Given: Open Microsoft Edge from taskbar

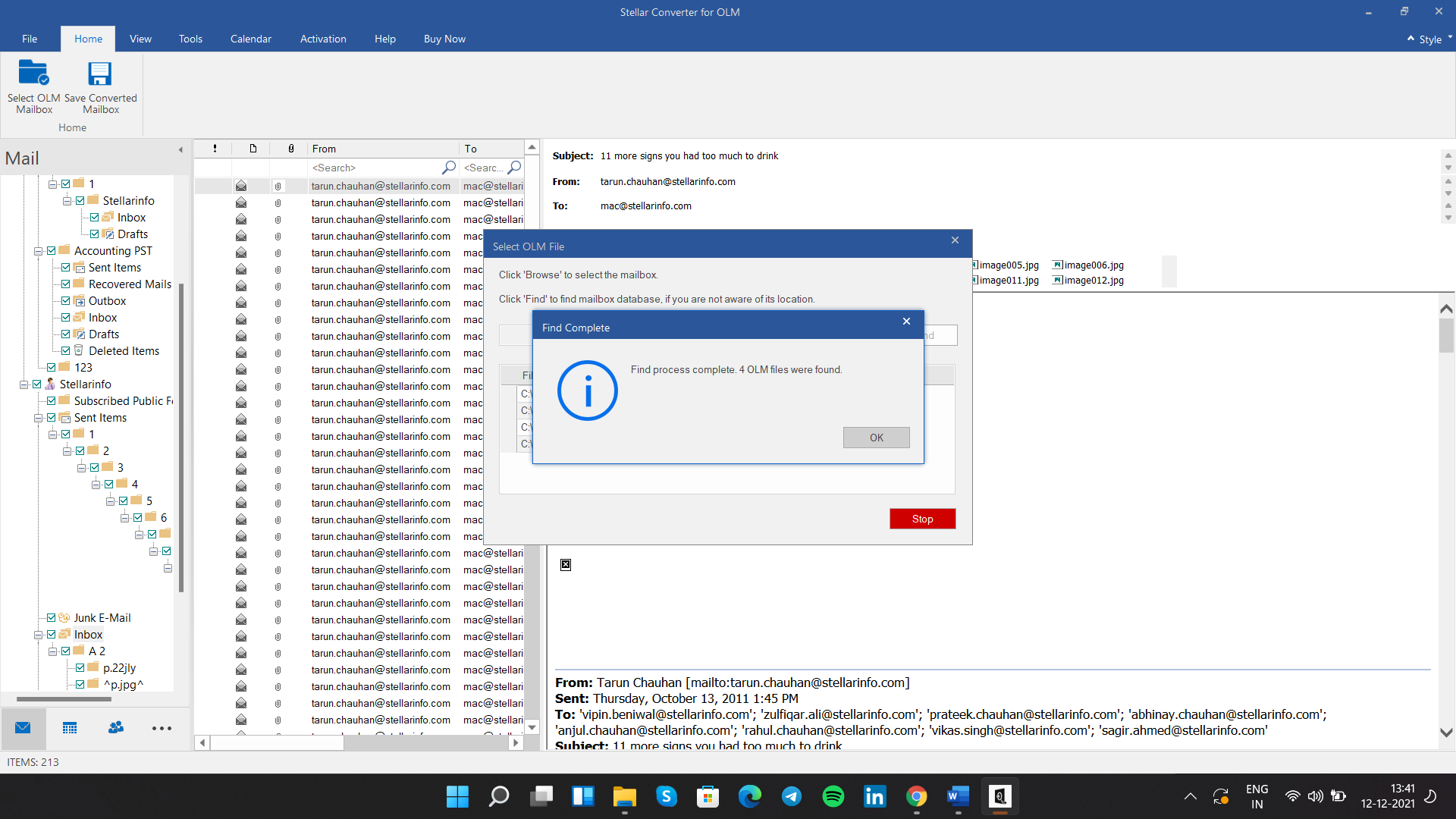Looking at the screenshot, I should (x=749, y=796).
